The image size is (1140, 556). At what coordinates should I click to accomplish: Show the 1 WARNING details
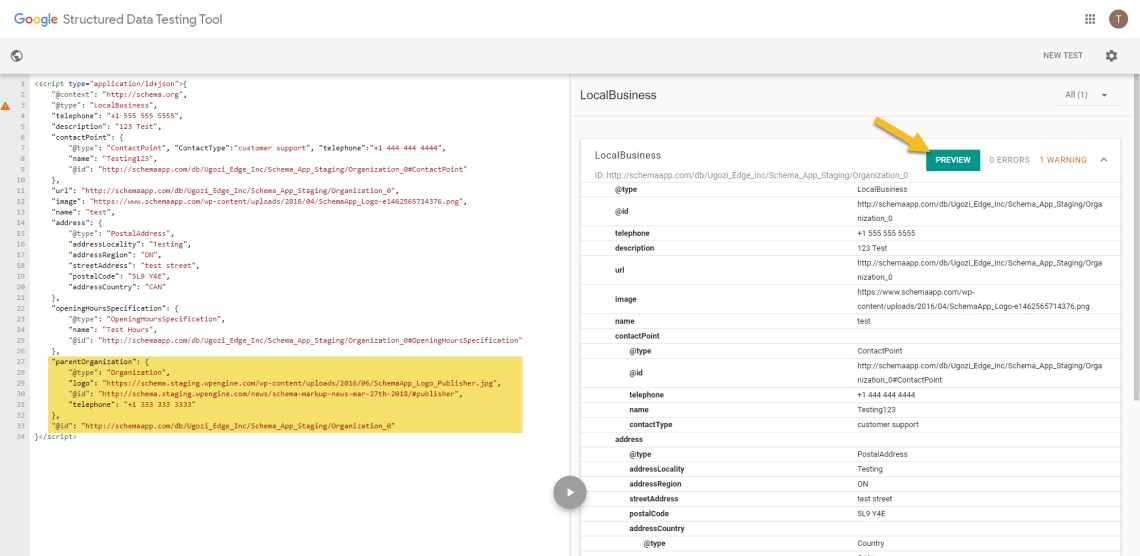click(1062, 160)
